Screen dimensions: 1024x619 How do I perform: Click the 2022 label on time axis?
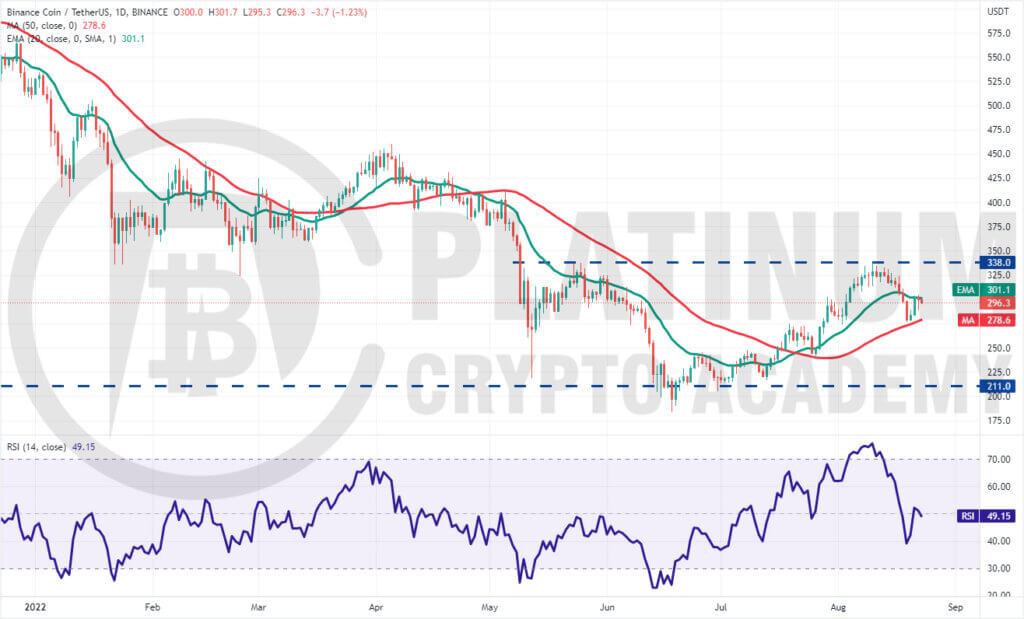tap(35, 607)
